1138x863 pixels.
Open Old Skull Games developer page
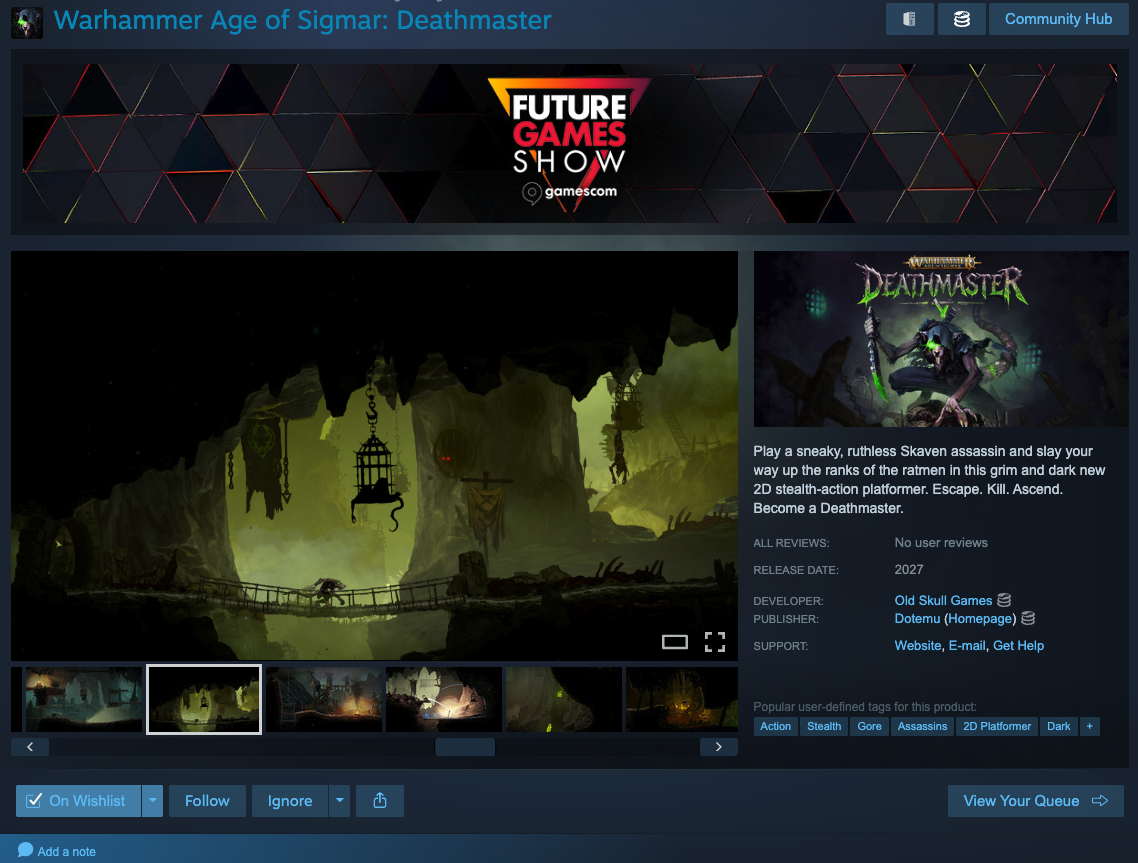[x=943, y=600]
